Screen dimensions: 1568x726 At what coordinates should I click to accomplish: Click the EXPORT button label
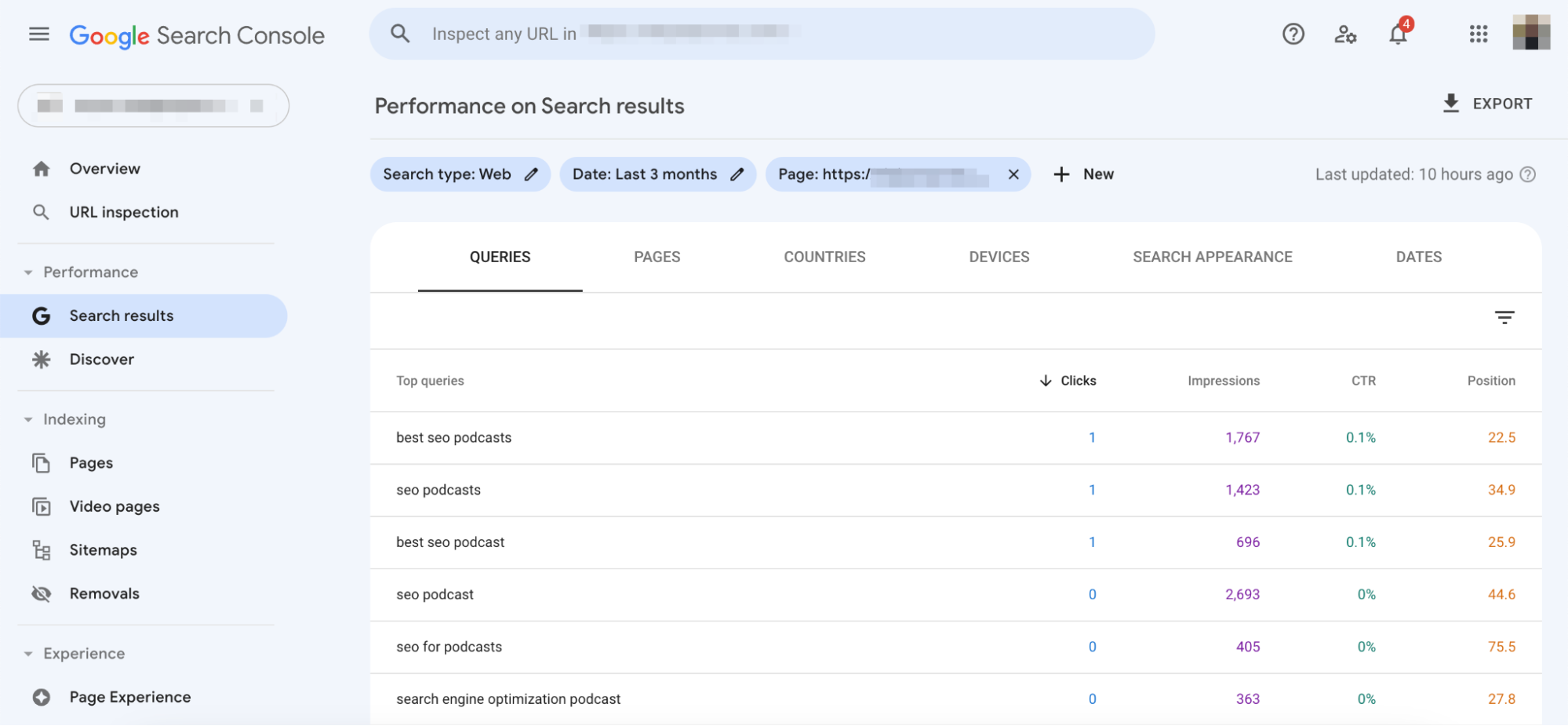click(1502, 104)
